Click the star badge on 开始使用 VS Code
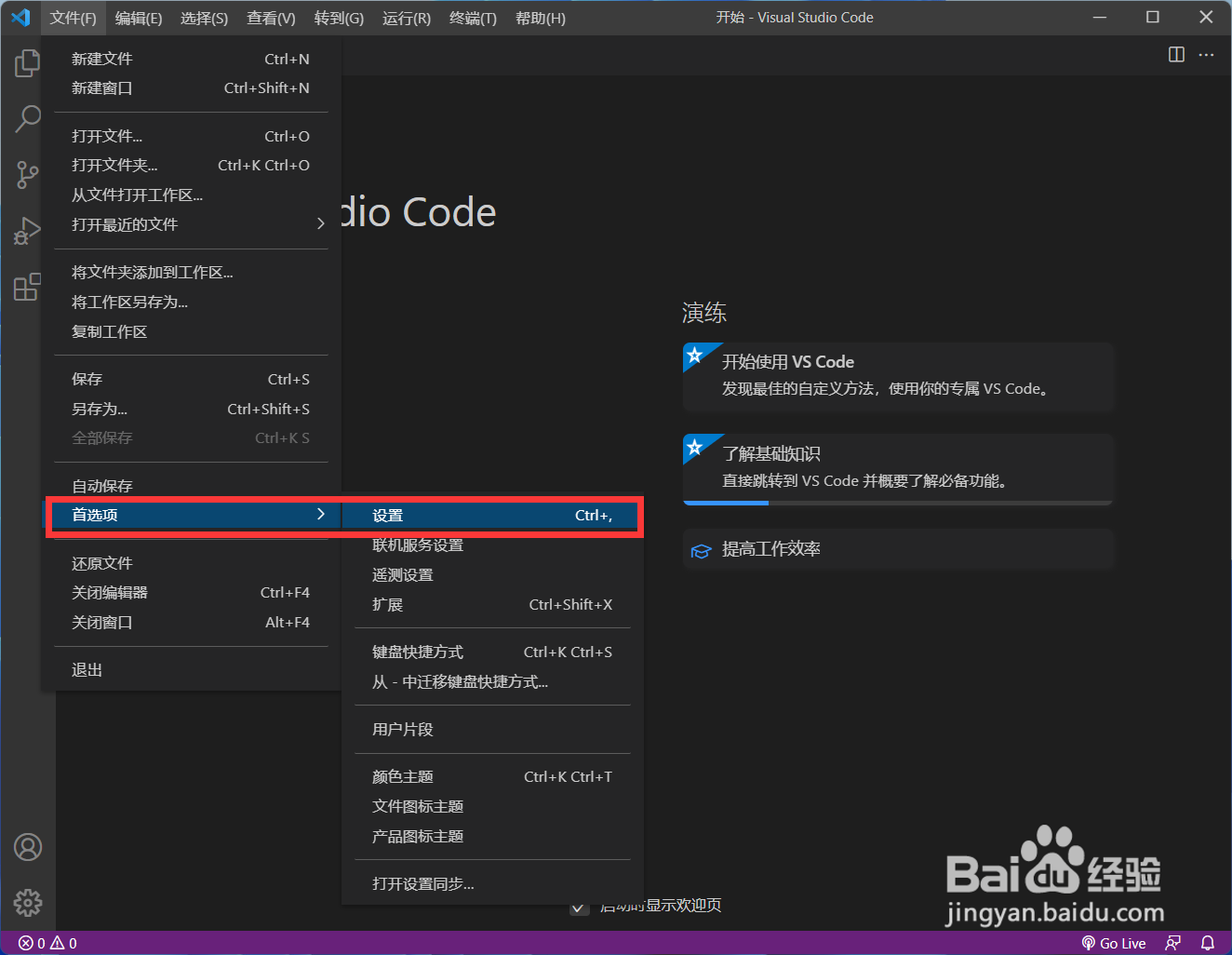 695,356
